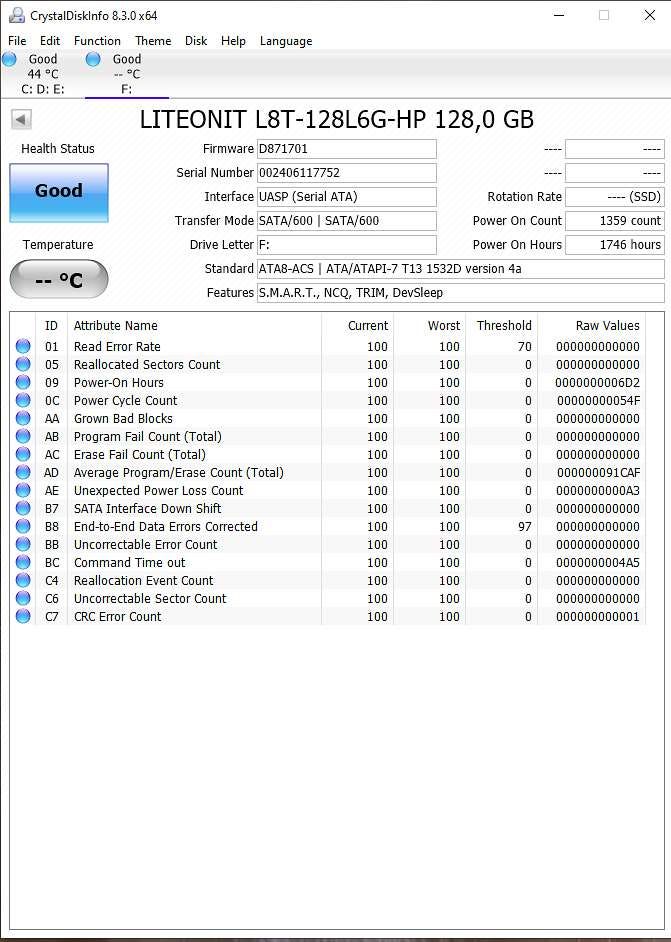671x942 pixels.
Task: Click status icon for Reallocation Event Count
Action: click(x=23, y=580)
